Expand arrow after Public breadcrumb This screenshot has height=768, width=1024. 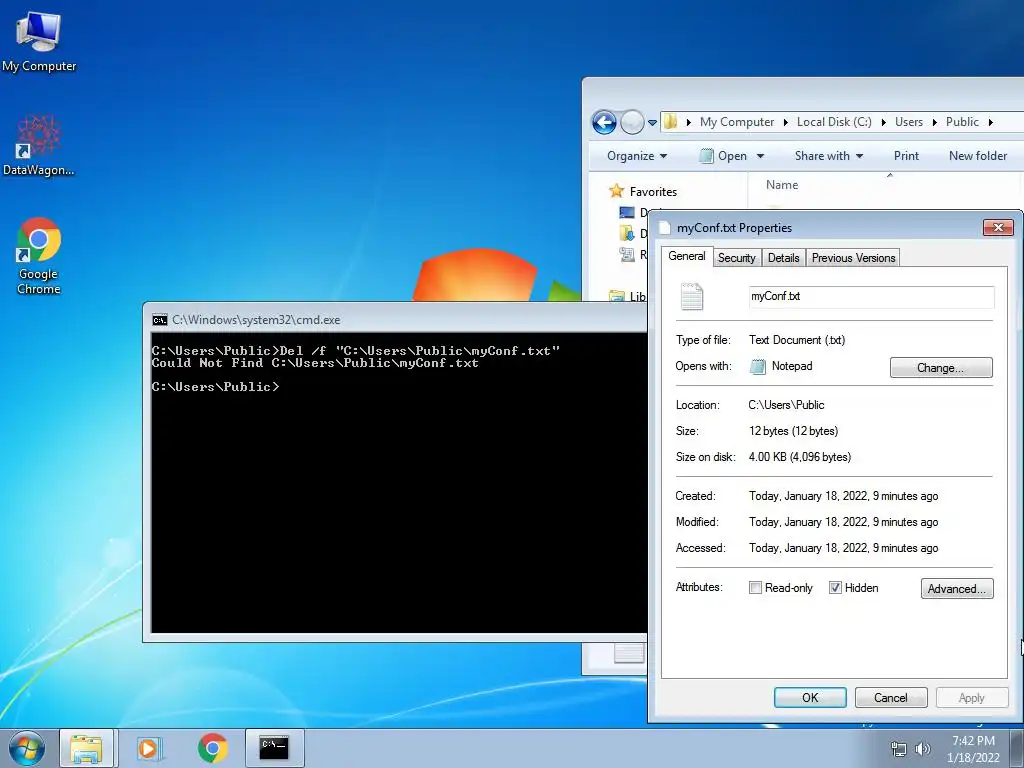tap(990, 122)
